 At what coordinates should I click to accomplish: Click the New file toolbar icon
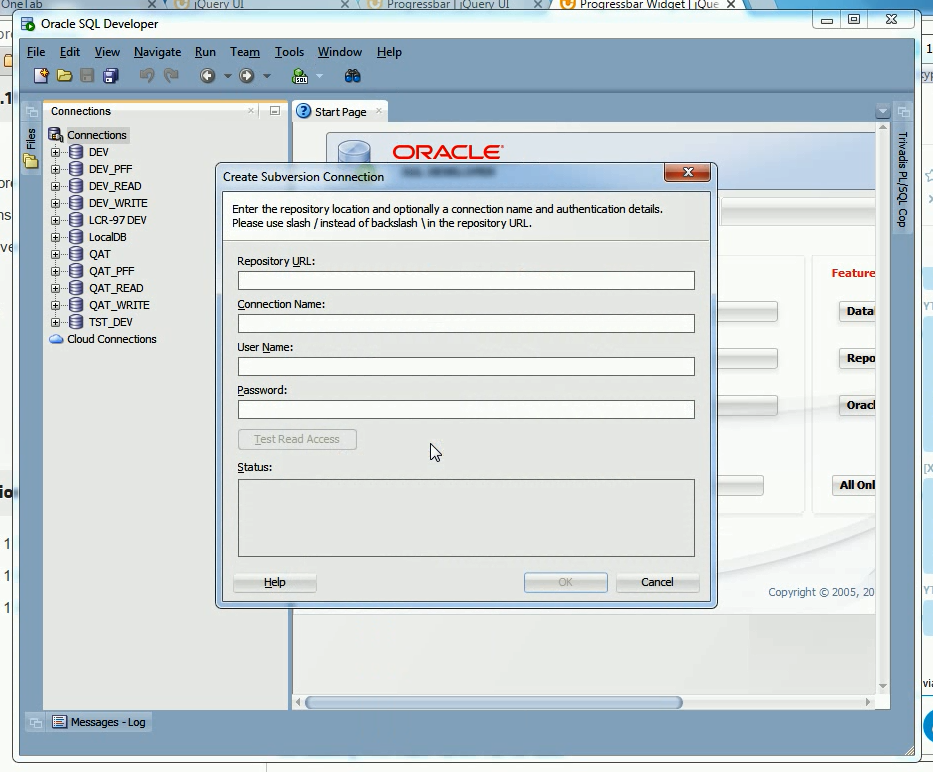(41, 76)
